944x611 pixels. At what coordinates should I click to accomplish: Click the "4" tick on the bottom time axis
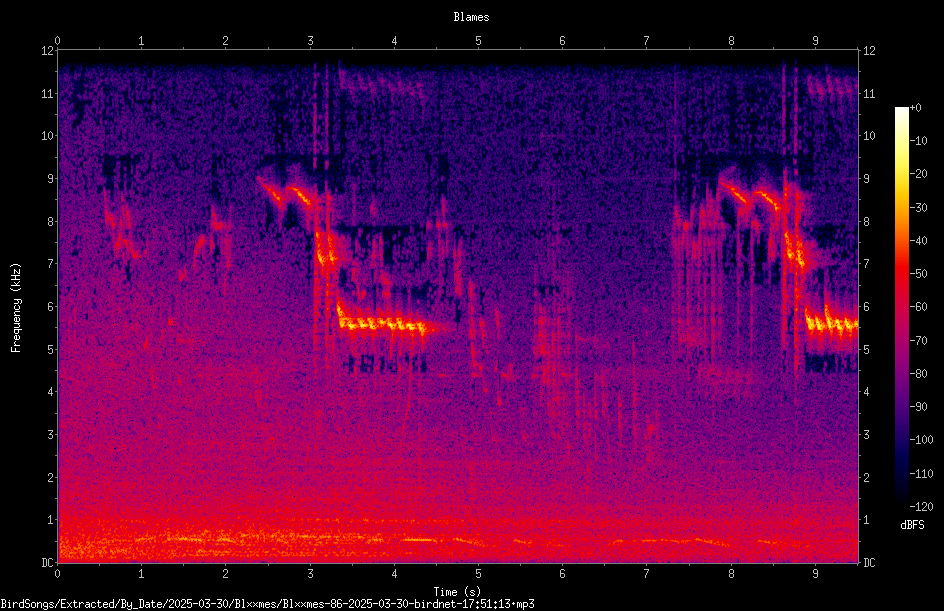(x=394, y=574)
